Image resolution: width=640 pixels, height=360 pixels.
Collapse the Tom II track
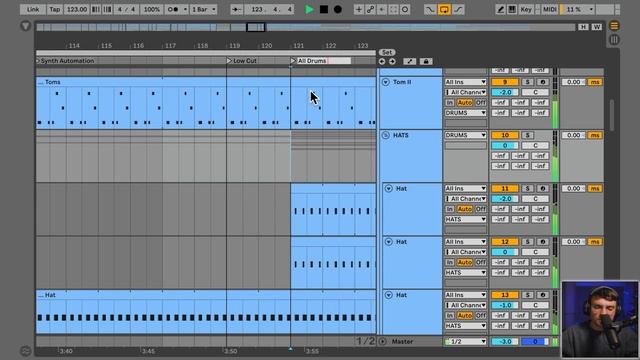coord(385,82)
